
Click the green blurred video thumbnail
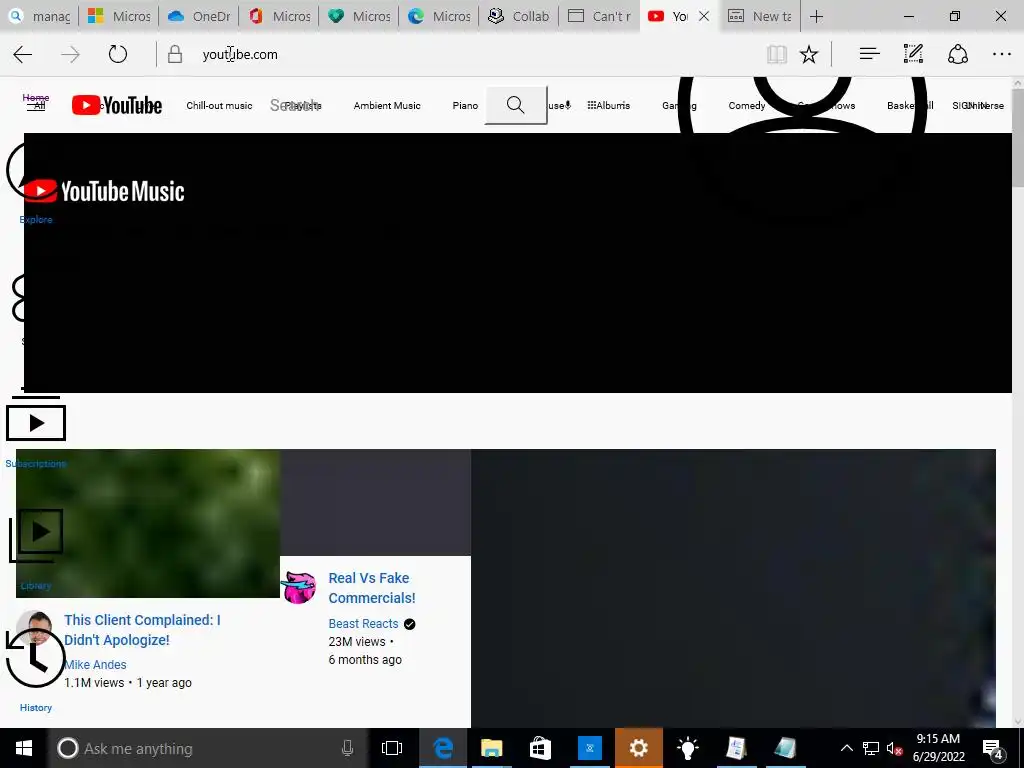(148, 523)
